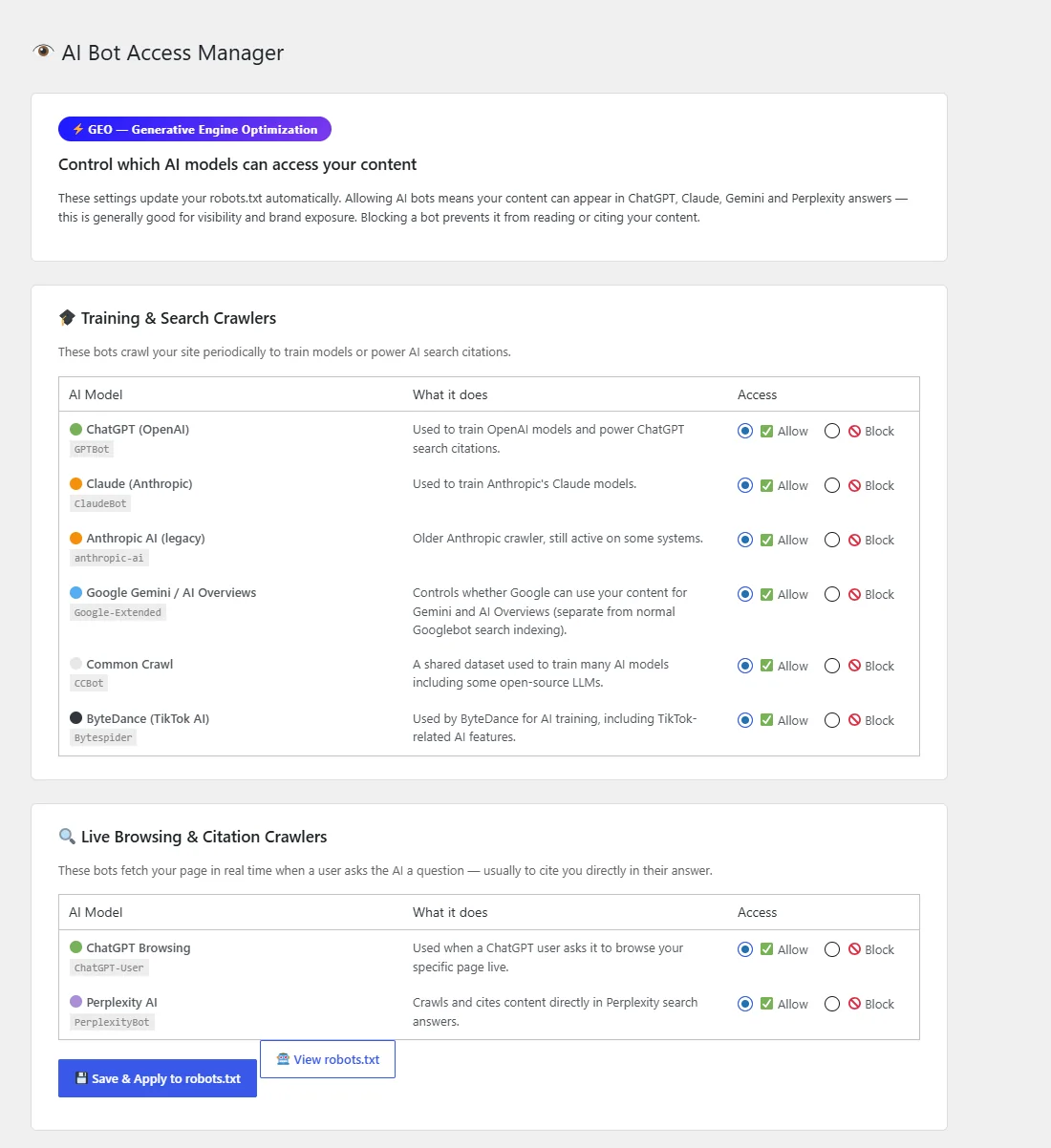
Task: Click the black dot next to ByteDance
Action: coord(76,718)
